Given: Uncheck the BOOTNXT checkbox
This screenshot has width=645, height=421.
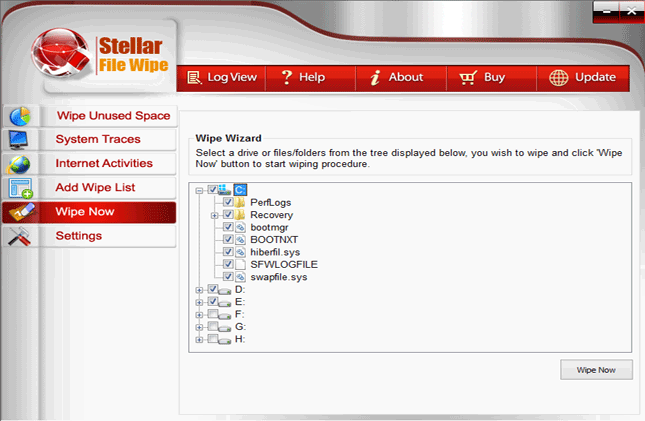Looking at the screenshot, I should pos(228,239).
